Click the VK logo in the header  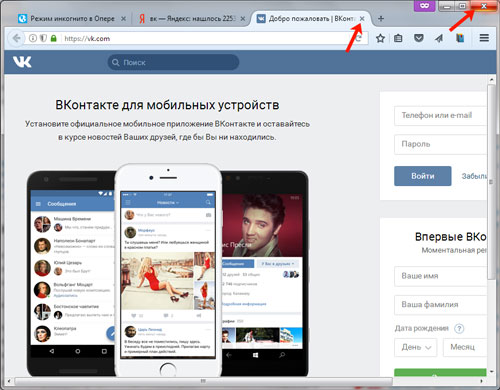[x=22, y=62]
